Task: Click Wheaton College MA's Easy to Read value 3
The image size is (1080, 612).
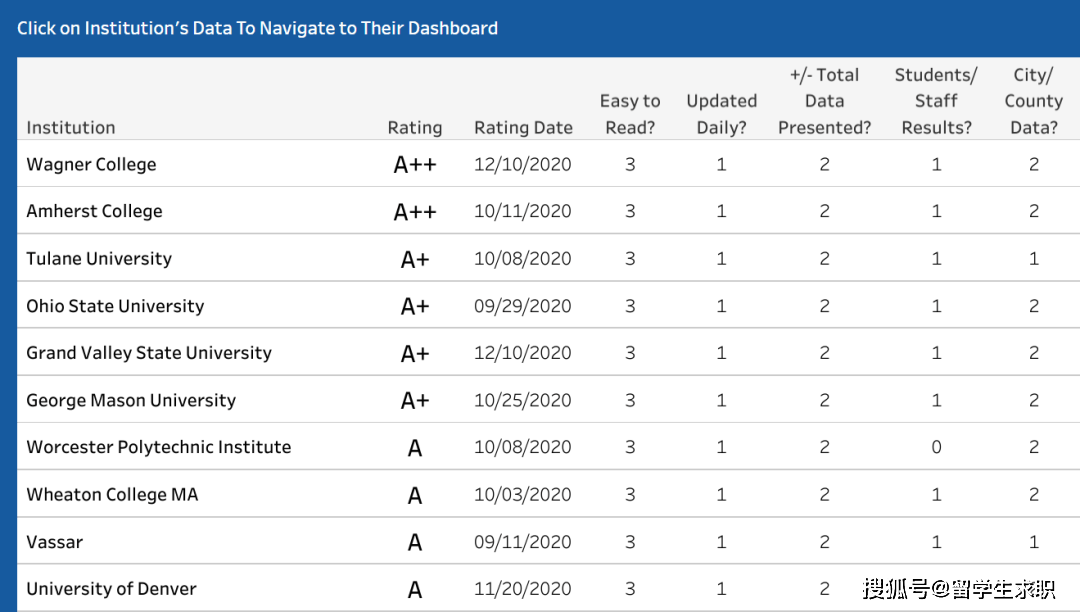Action: [x=630, y=495]
